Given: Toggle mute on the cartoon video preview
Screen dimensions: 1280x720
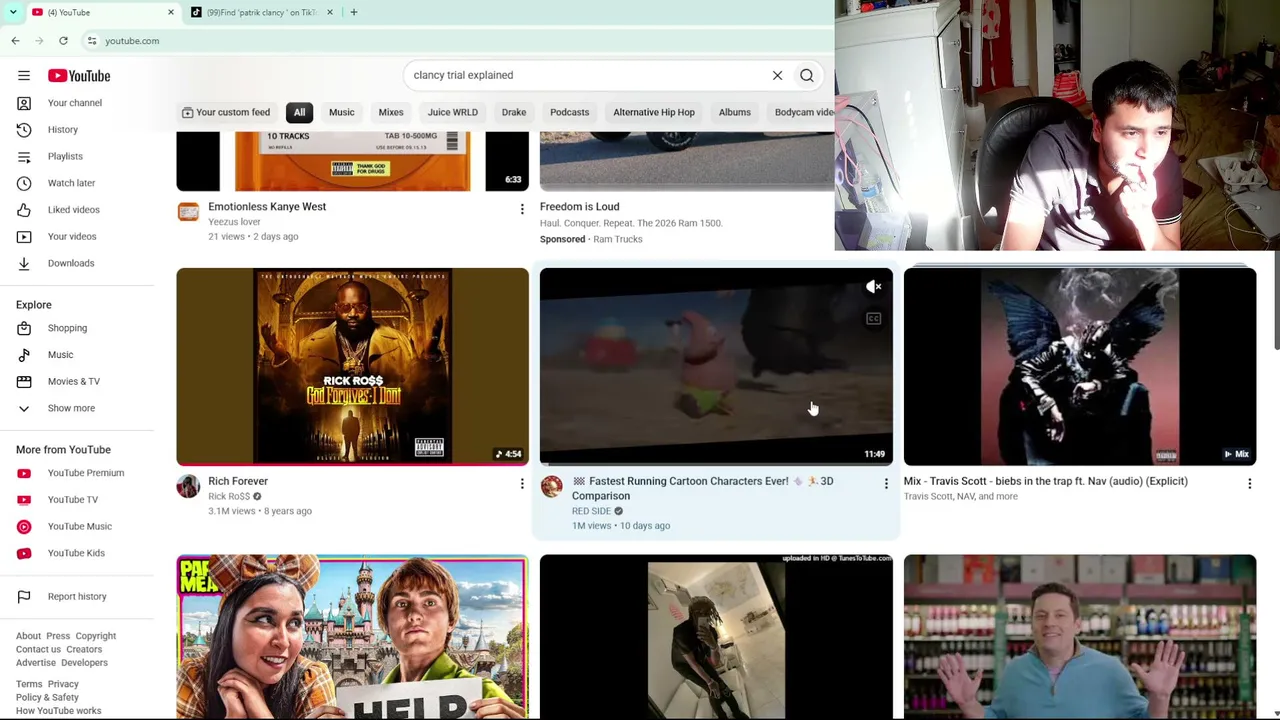Looking at the screenshot, I should point(873,287).
